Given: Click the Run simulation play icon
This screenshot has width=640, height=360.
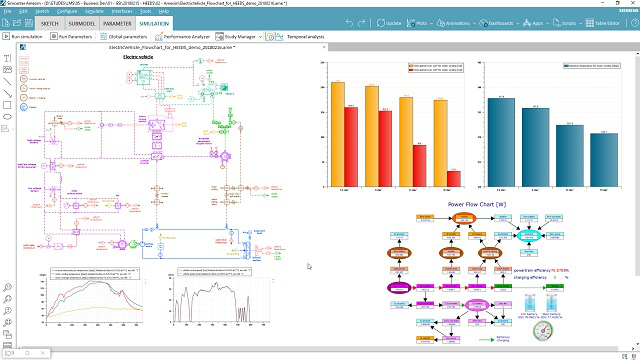Looking at the screenshot, I should [6, 36].
